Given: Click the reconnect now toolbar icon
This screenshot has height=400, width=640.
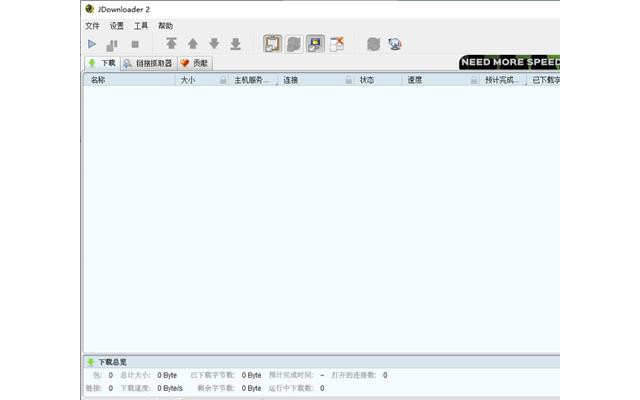Looking at the screenshot, I should click(373, 44).
